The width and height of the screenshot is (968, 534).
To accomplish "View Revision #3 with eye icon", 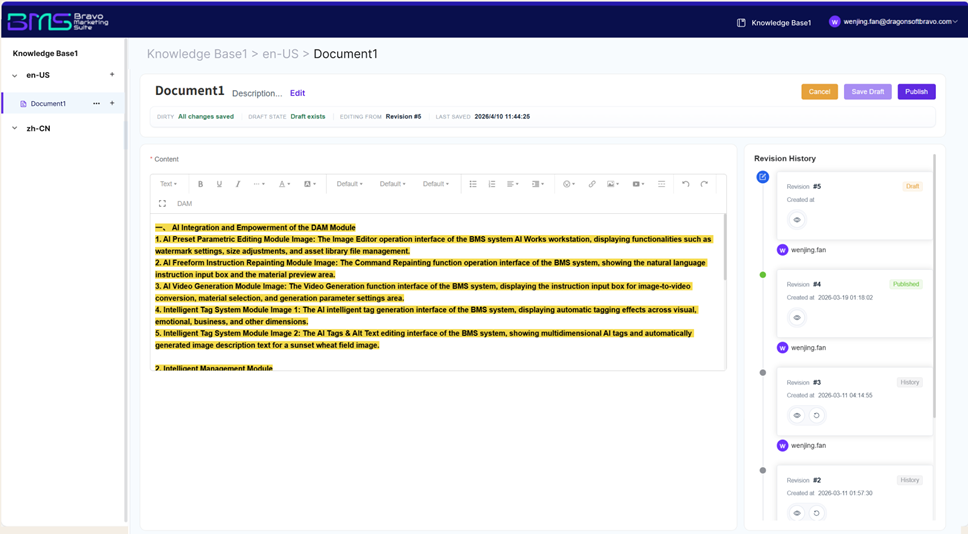I will (x=797, y=415).
